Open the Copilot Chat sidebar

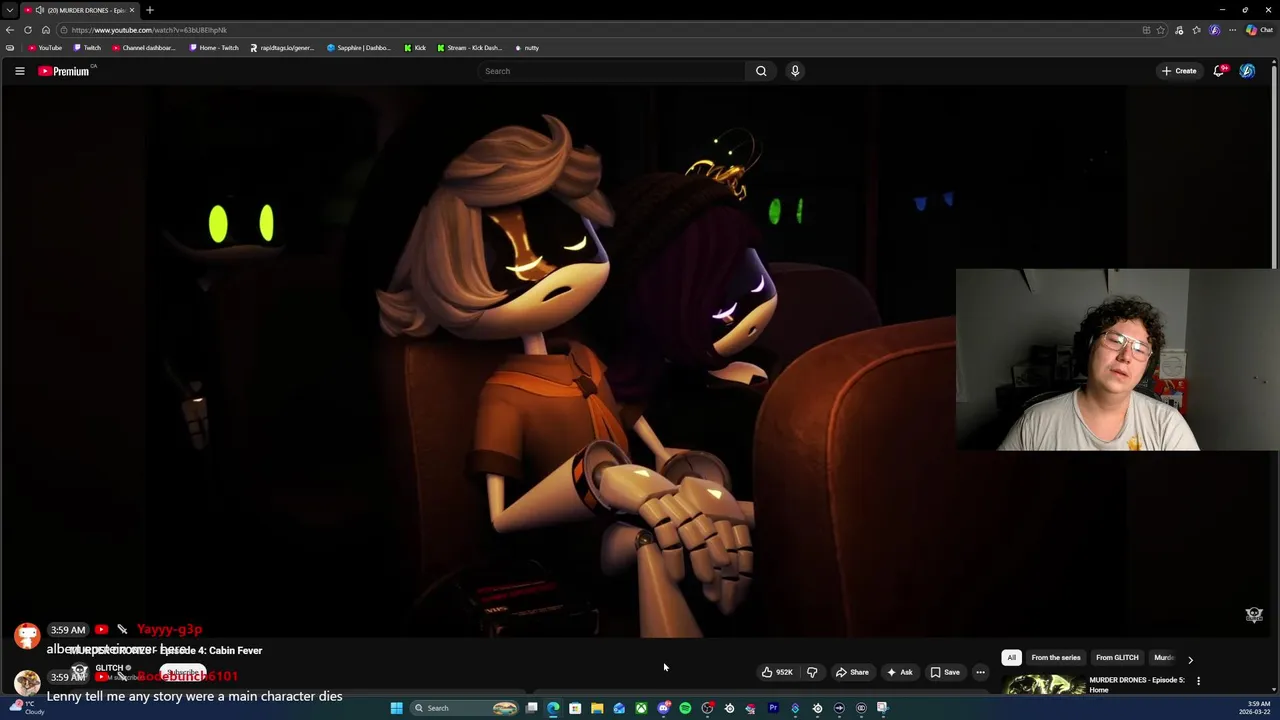[x=1259, y=30]
